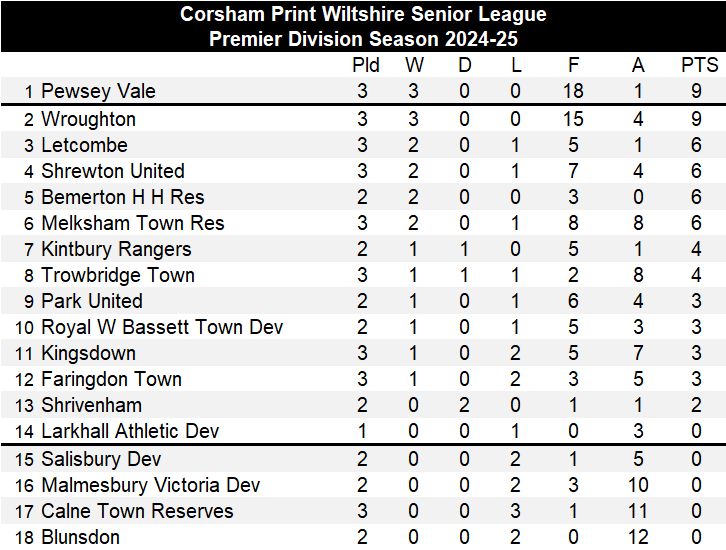
Task: Click the PTS column header
Action: click(700, 66)
